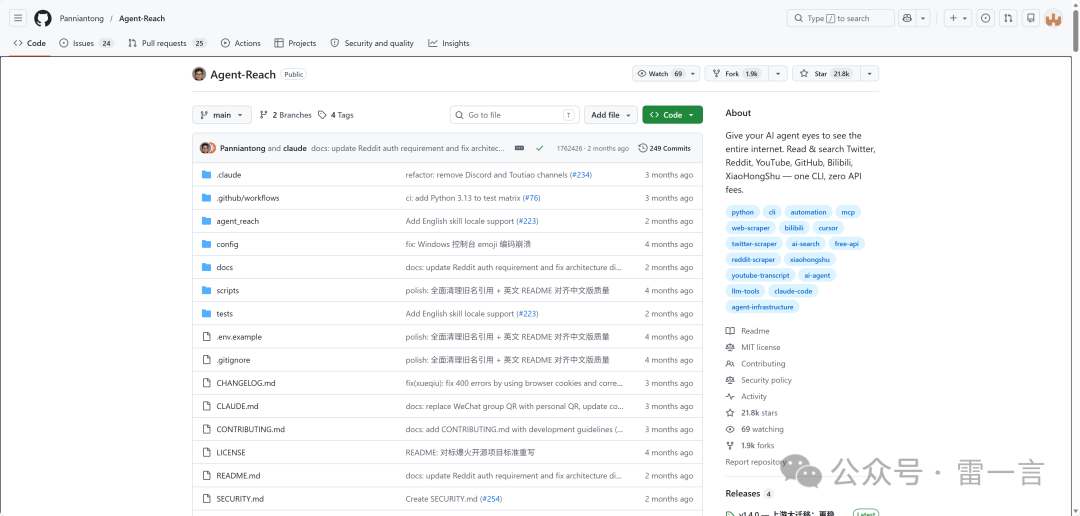Switch to the Issues tab
The image size is (1080, 516).
[x=86, y=43]
